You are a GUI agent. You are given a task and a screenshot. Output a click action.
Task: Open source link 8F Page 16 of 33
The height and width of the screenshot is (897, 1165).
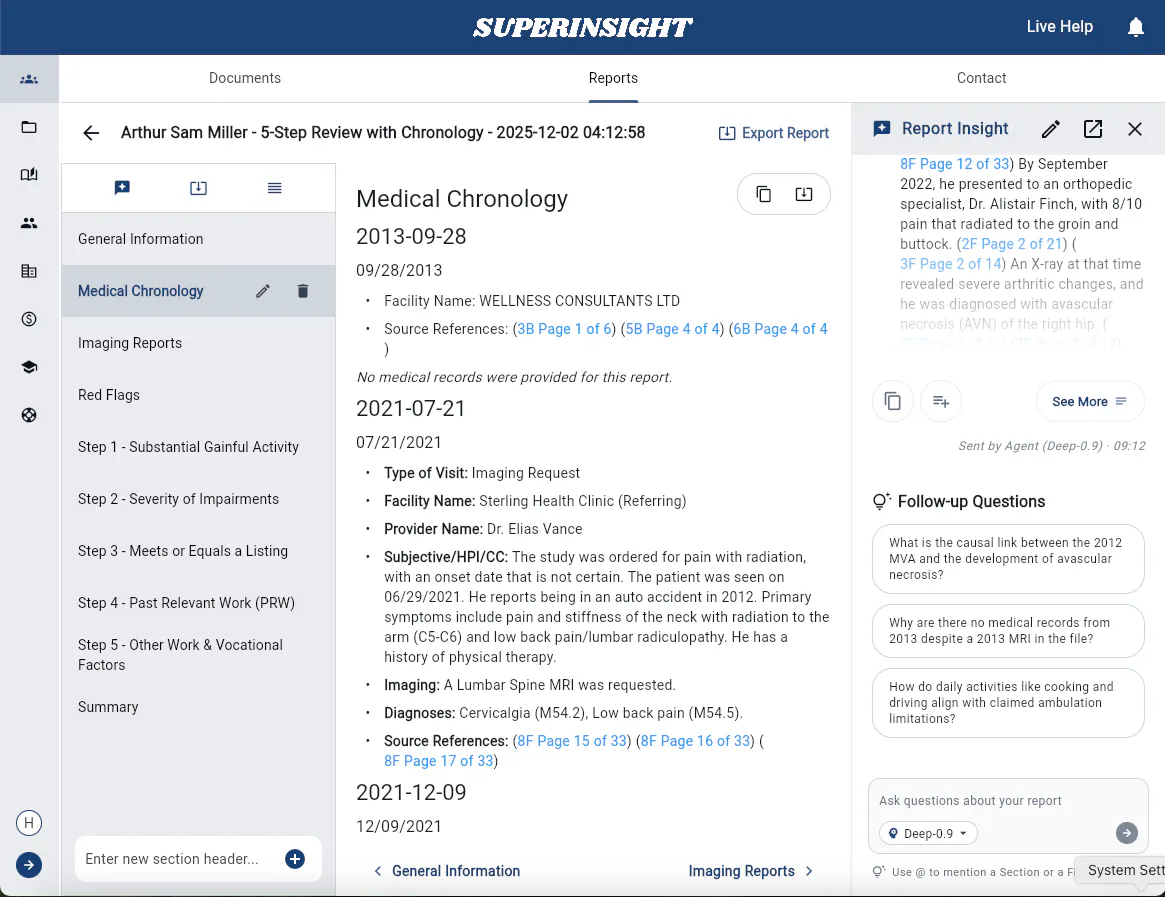point(695,741)
